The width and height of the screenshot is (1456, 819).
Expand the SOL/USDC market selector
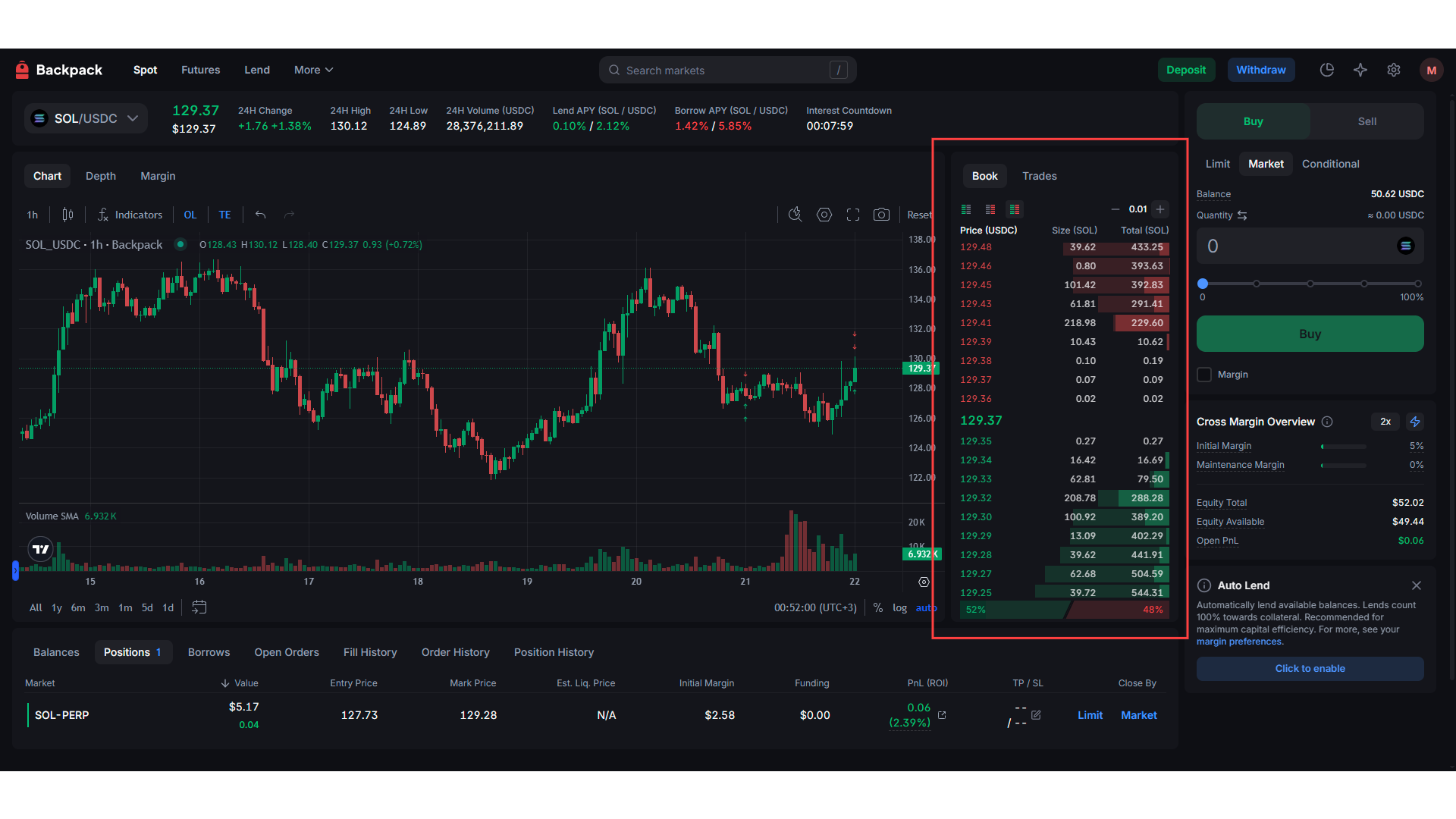86,118
